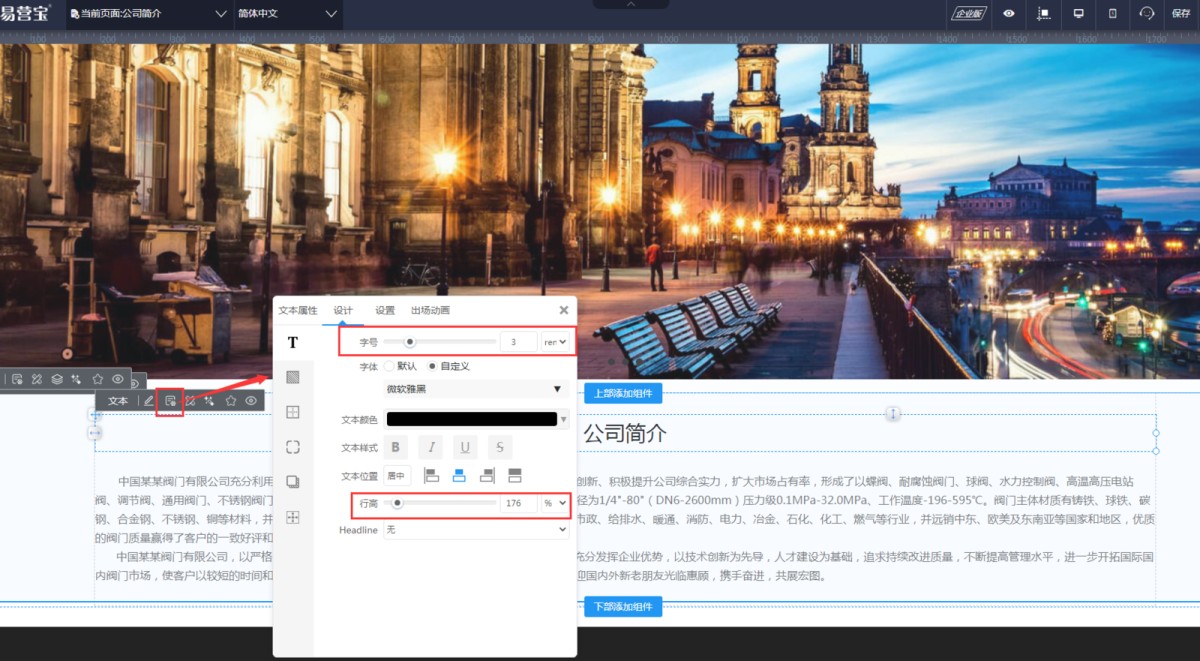Click the 保存 save button

[x=1181, y=13]
